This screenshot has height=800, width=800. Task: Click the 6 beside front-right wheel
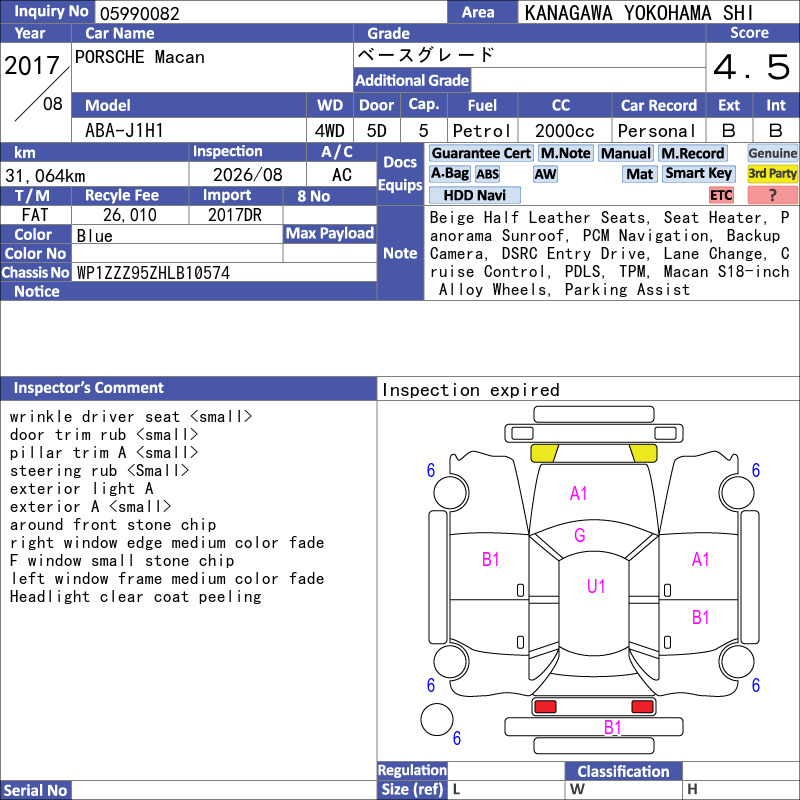[756, 470]
